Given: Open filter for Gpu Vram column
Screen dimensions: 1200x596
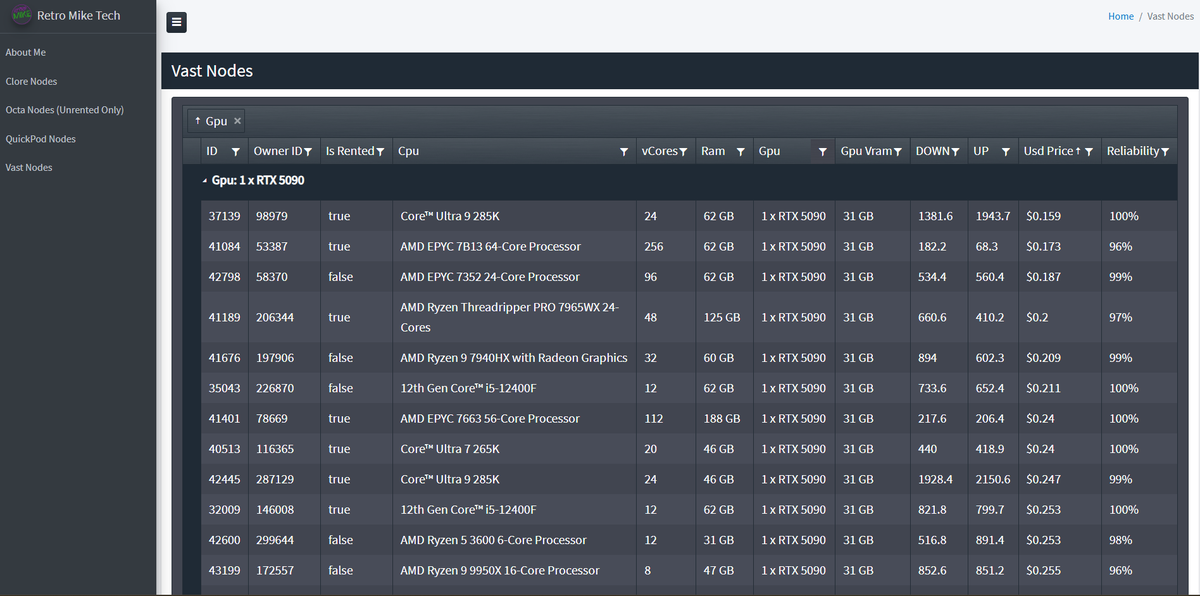Looking at the screenshot, I should coord(898,152).
